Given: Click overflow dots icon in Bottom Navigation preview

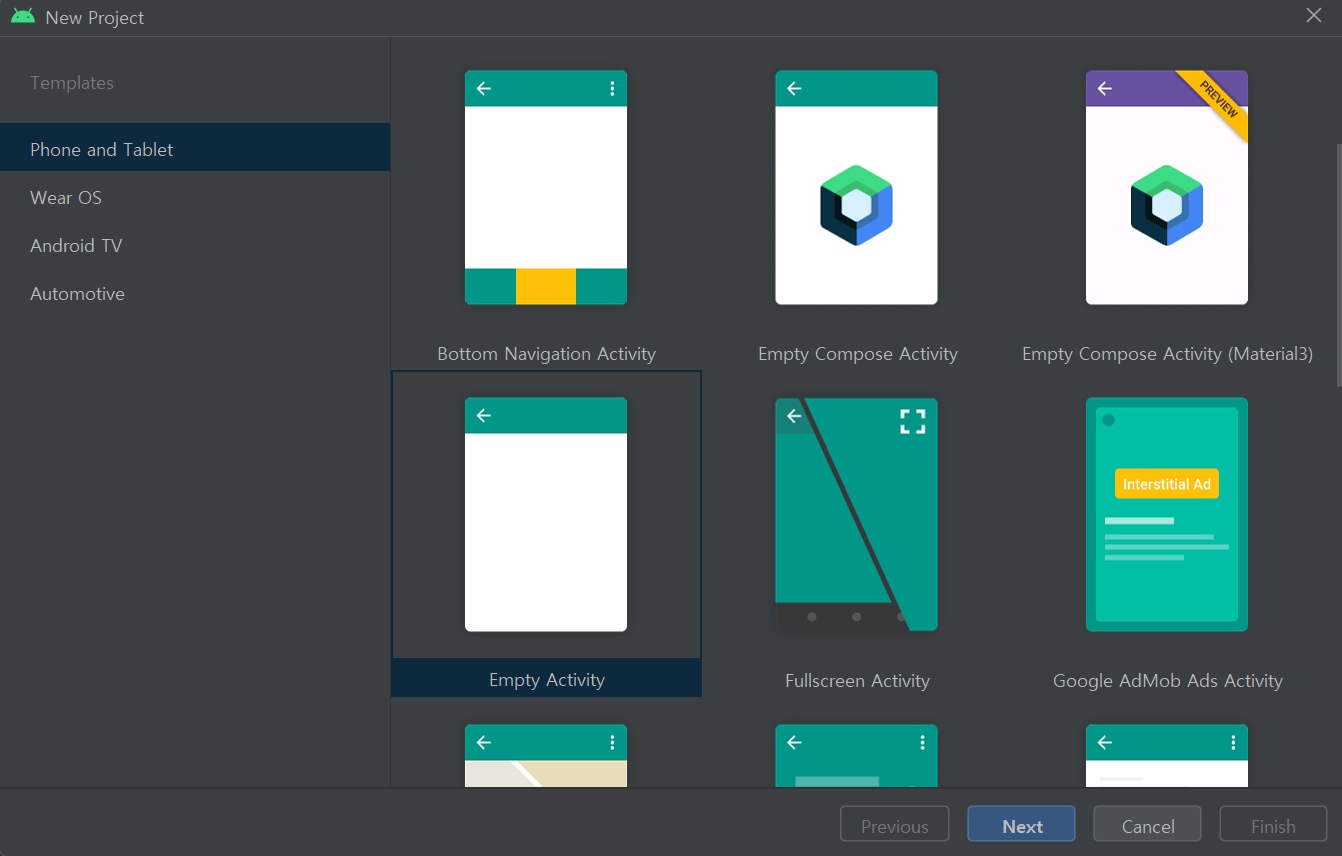Looking at the screenshot, I should coord(612,89).
